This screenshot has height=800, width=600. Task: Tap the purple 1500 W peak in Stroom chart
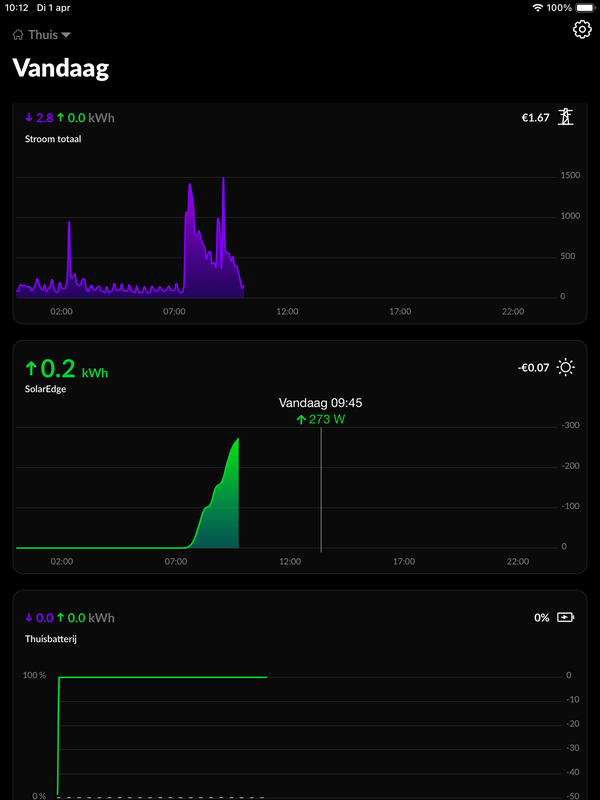click(x=223, y=180)
